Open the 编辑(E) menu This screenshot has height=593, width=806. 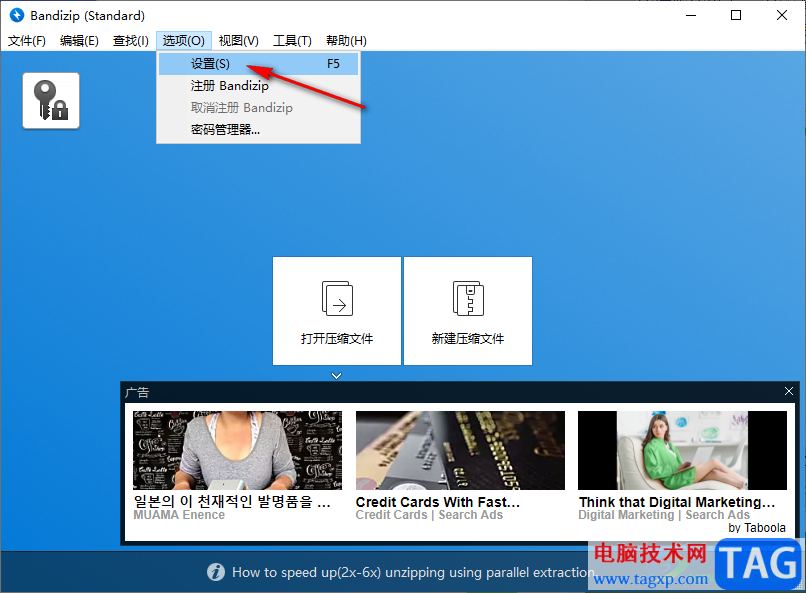click(79, 41)
